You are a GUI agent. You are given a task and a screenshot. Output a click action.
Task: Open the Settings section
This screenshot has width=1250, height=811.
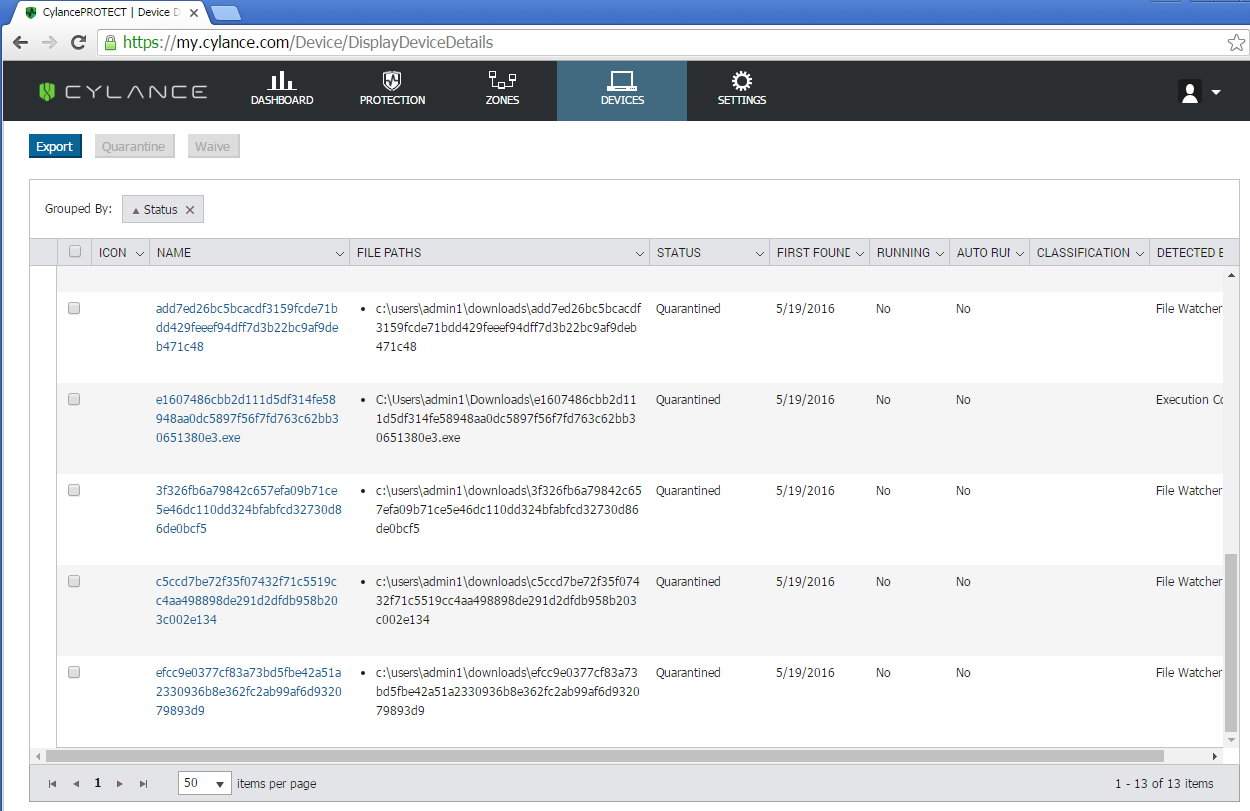pyautogui.click(x=742, y=90)
